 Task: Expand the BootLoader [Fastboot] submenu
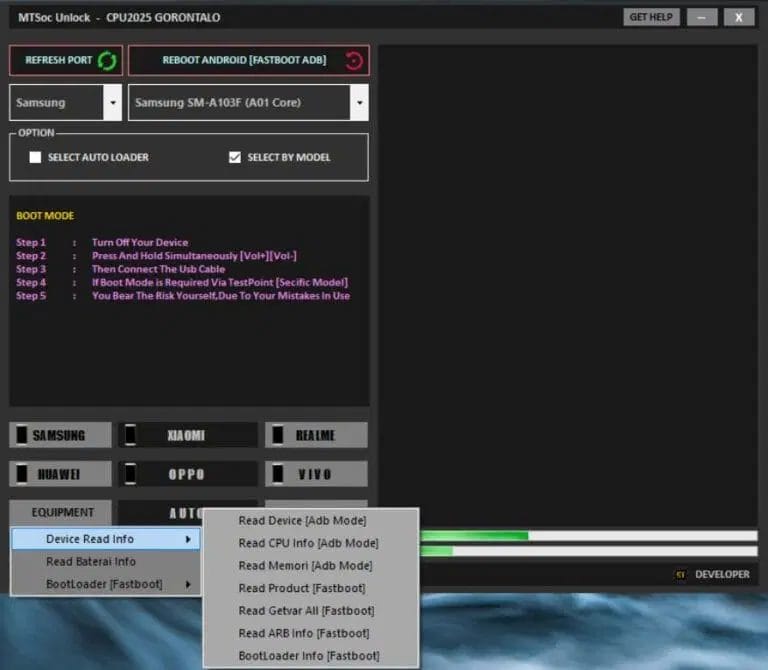(x=105, y=584)
